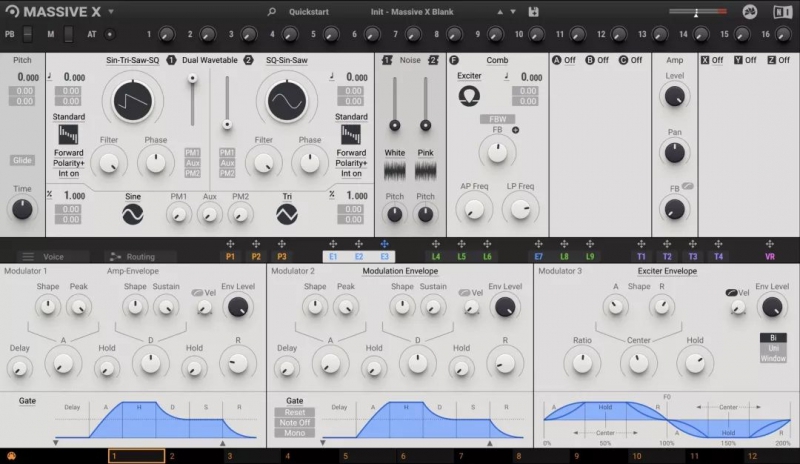800x464 pixels.
Task: Toggle oscillator 1 Aux routing button
Action: (x=192, y=163)
